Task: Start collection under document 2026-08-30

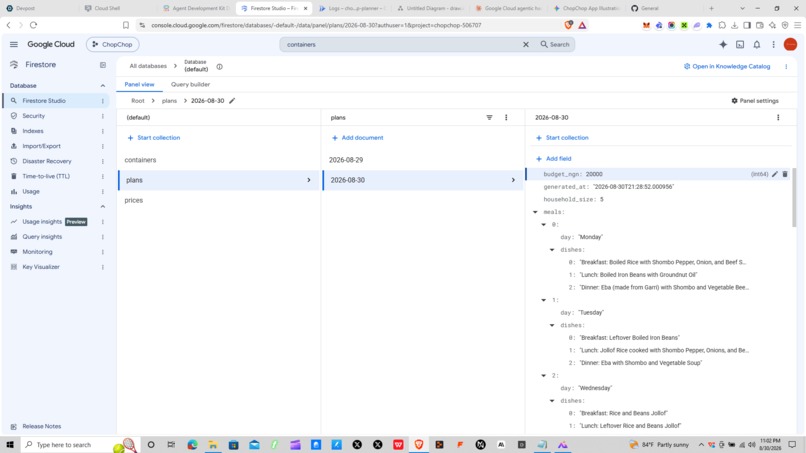Action: click(x=562, y=138)
